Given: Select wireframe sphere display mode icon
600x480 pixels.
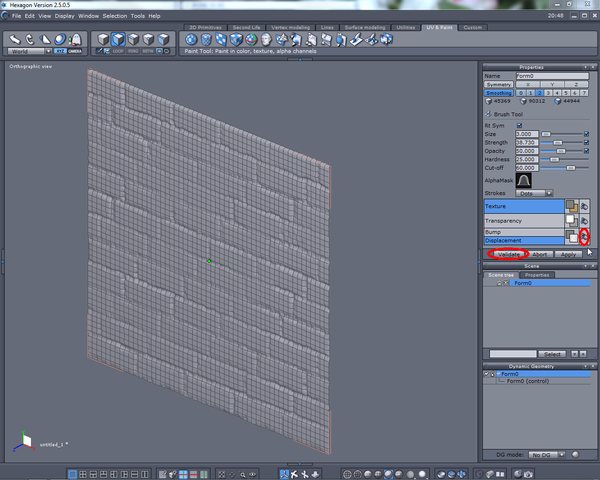Looking at the screenshot, I should (347, 474).
